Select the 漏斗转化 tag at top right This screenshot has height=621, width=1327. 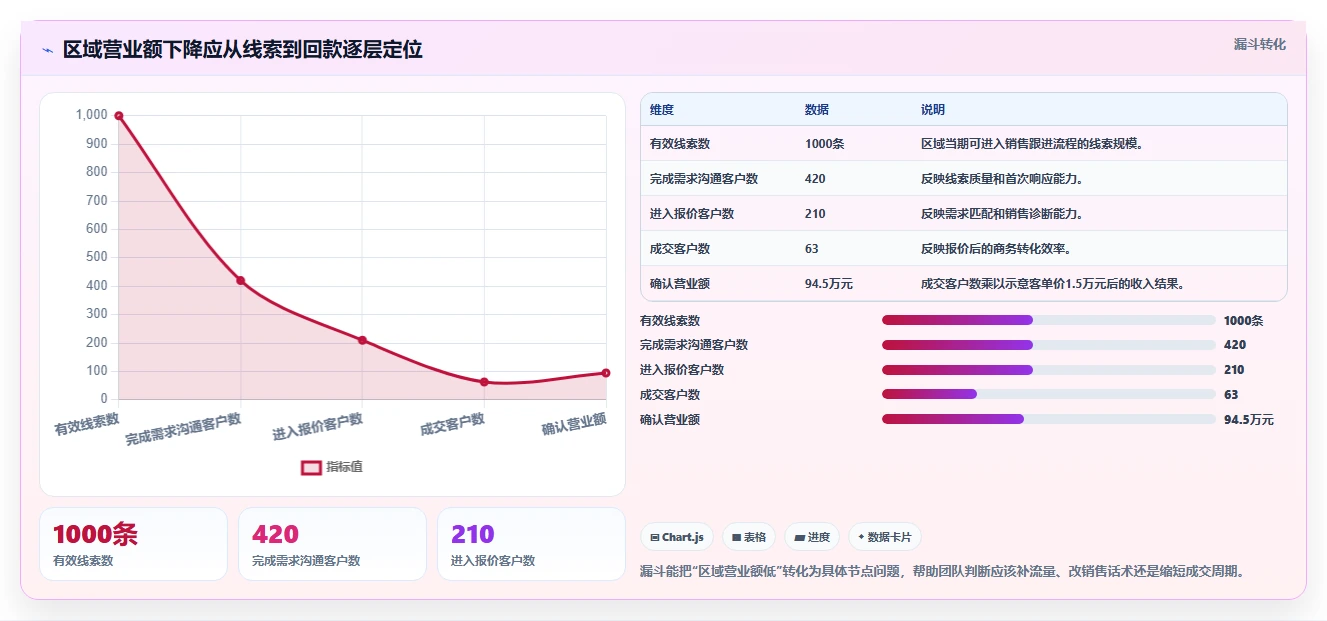(x=1260, y=44)
